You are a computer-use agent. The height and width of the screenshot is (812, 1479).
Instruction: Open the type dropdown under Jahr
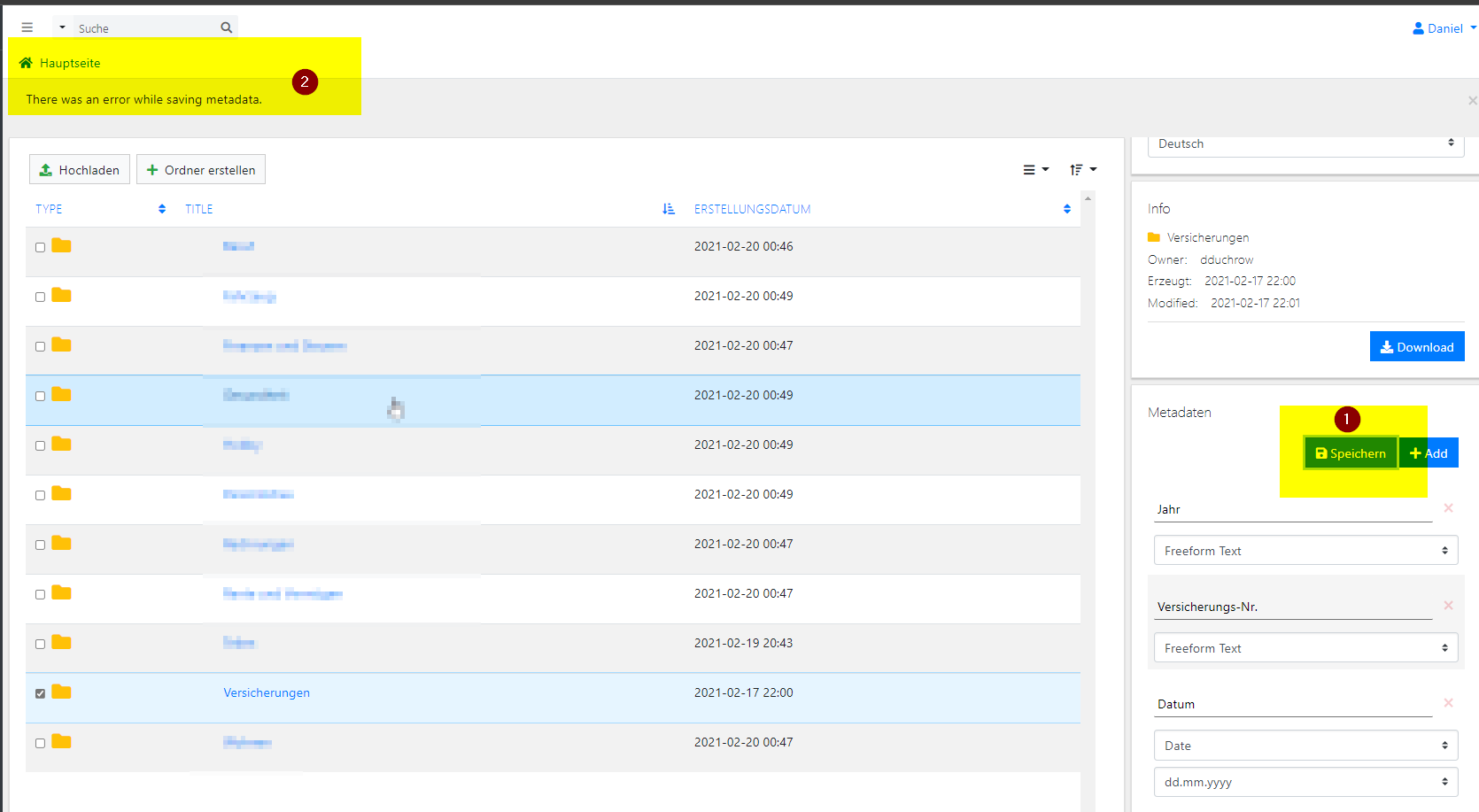point(1305,551)
